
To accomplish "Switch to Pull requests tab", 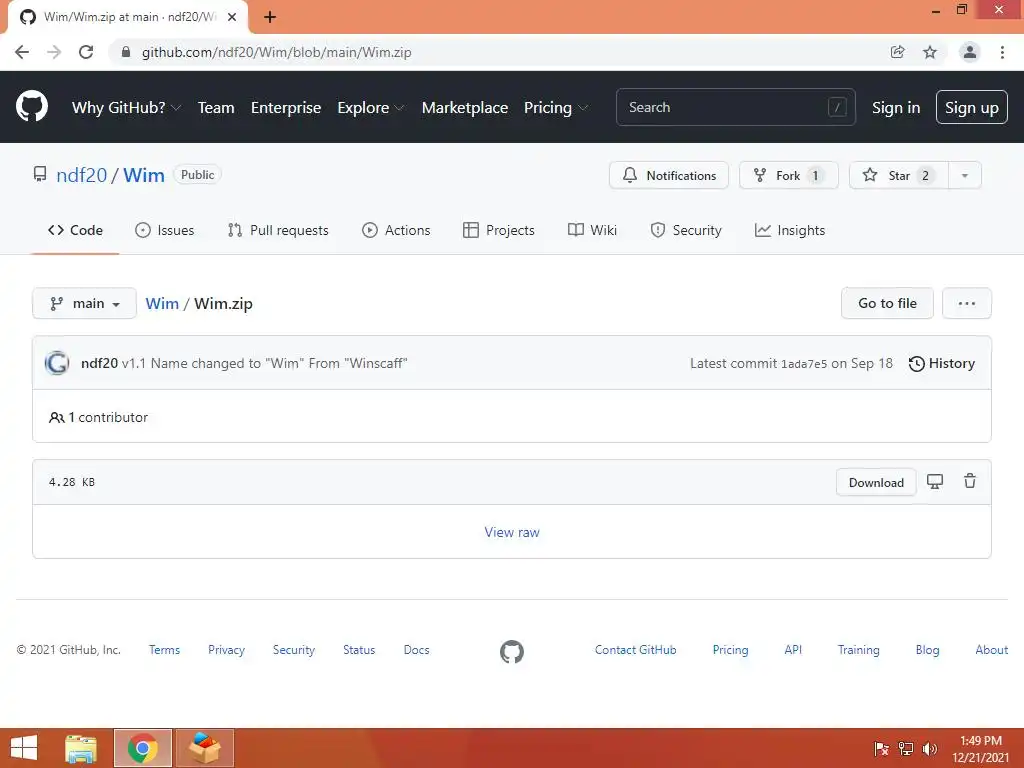I will coord(278,230).
